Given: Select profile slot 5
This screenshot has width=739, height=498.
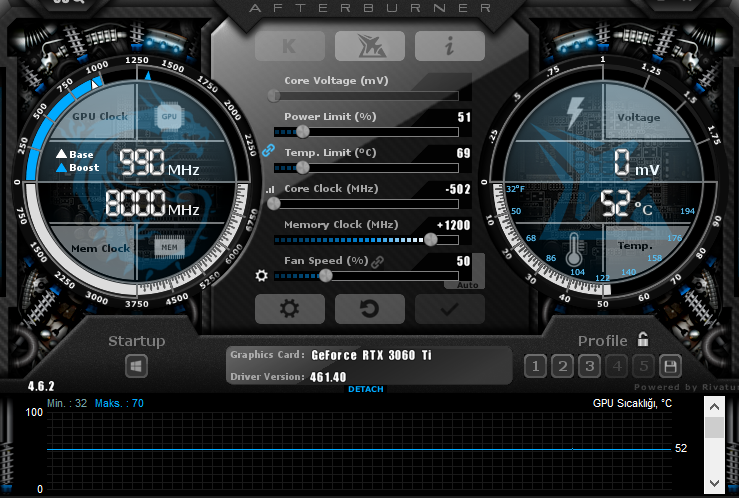Looking at the screenshot, I should pos(643,366).
